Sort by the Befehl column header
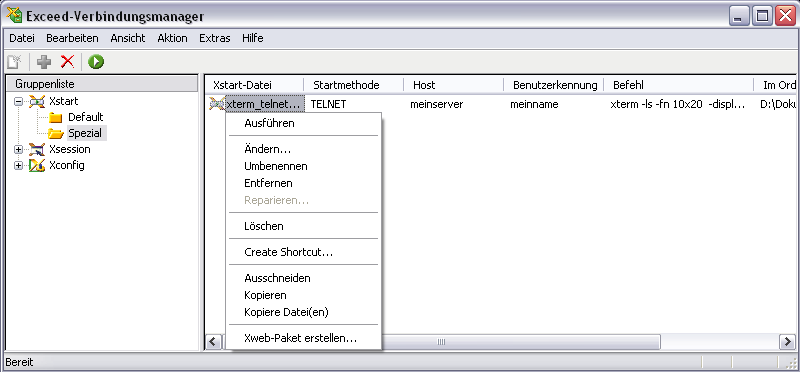This screenshot has width=800, height=372. [679, 85]
